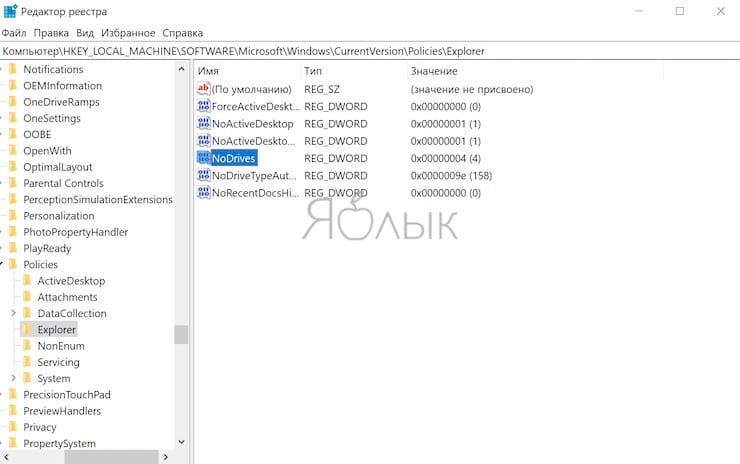Click the NoDriveTypeAut... value name

coord(254,176)
